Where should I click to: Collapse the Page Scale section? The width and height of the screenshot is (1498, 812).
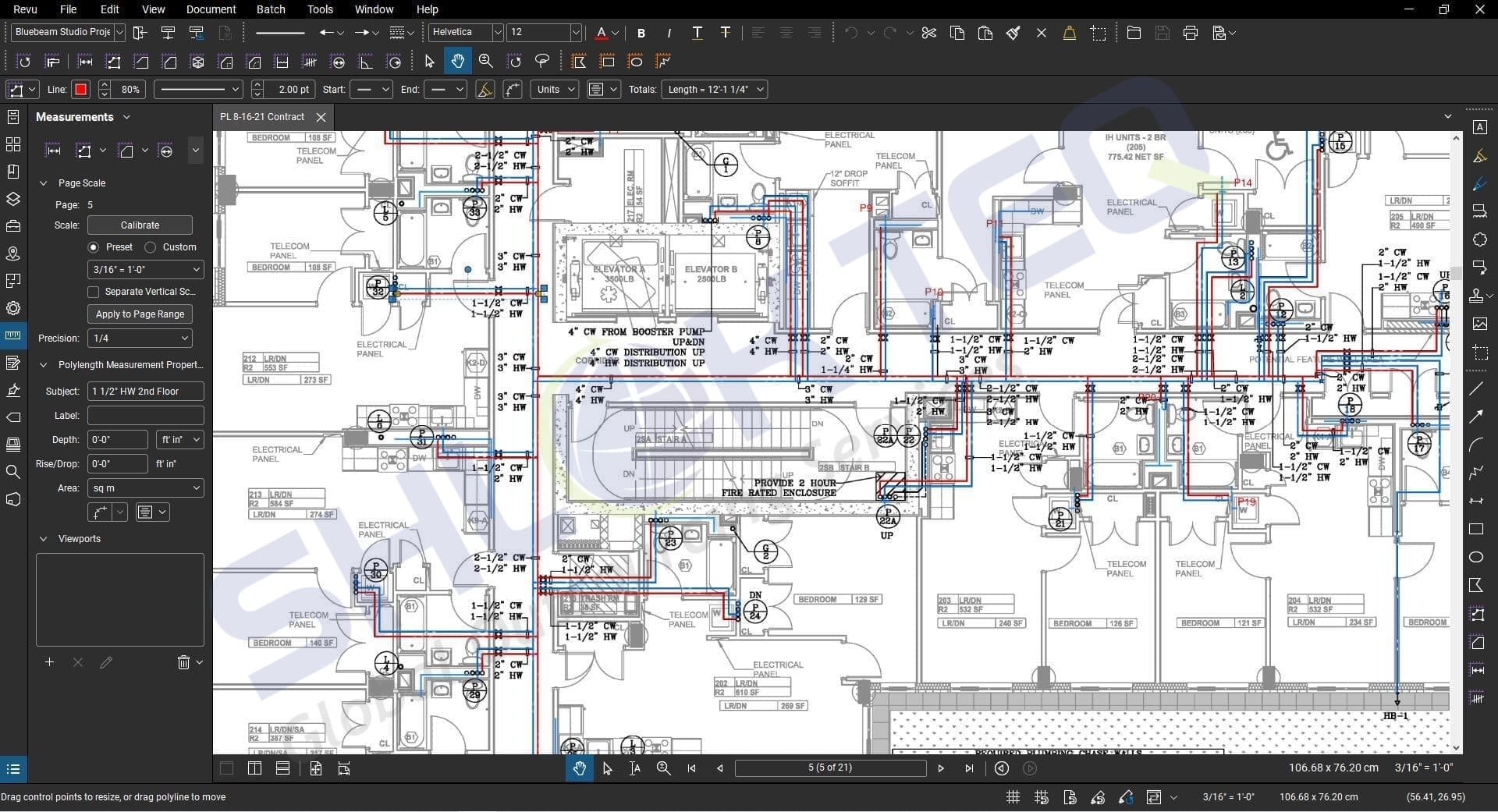click(x=43, y=183)
